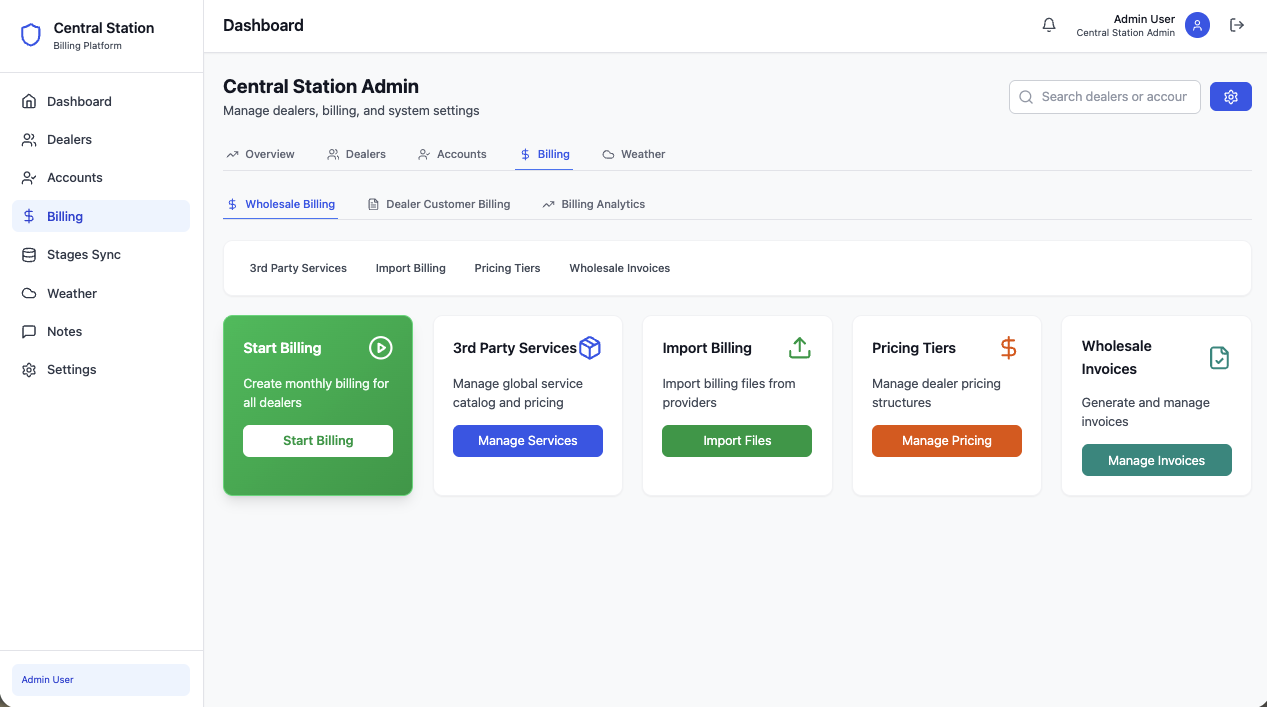This screenshot has height=707, width=1267.
Task: Click 'Create monthly billing for all dealers' text
Action: click(316, 393)
